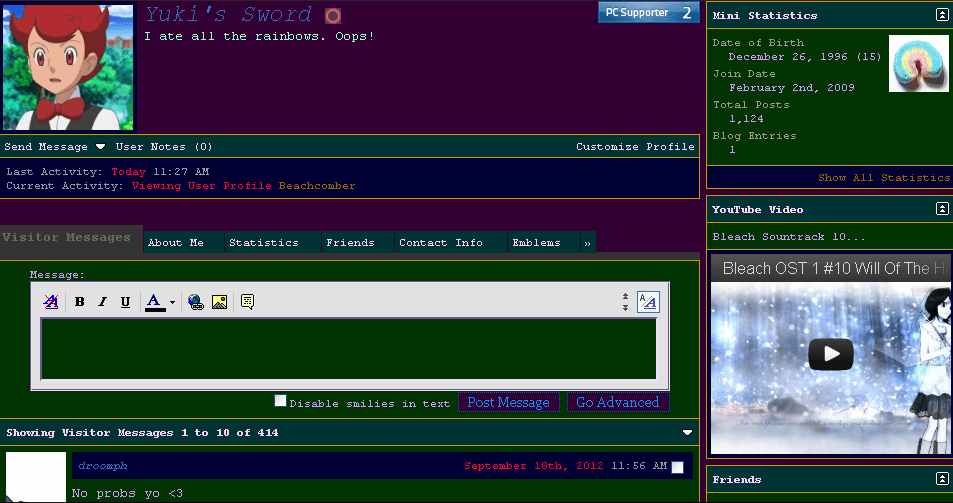The width and height of the screenshot is (953, 503).
Task: Open droomph's user profile link
Action: [103, 466]
